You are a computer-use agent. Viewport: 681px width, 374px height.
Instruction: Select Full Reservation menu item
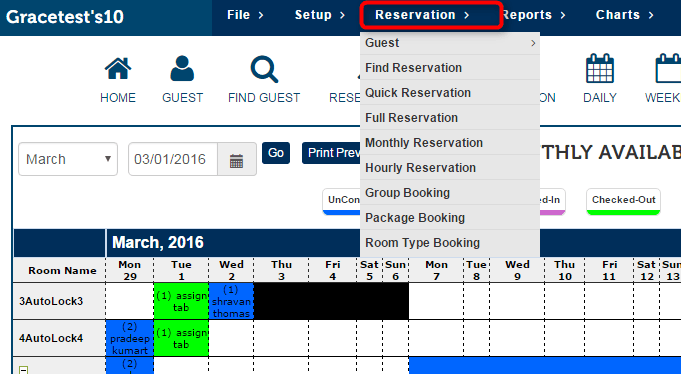tap(450, 118)
